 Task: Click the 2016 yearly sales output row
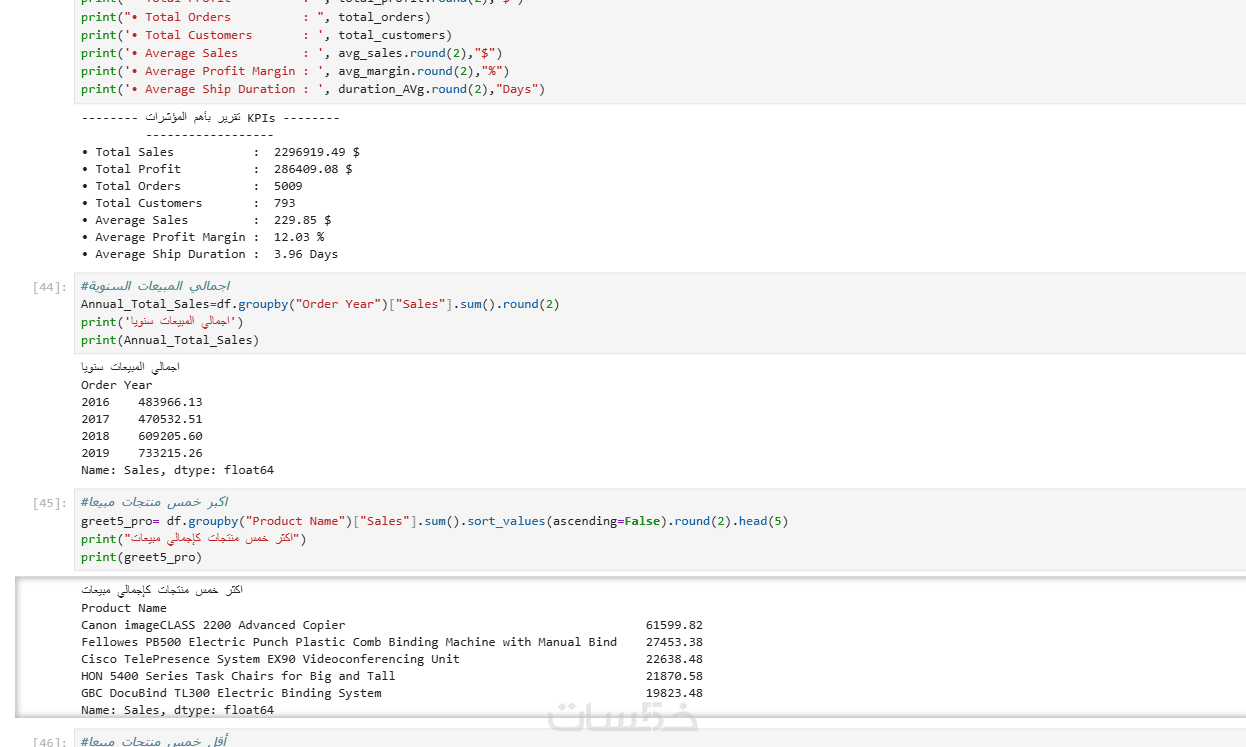click(x=142, y=402)
